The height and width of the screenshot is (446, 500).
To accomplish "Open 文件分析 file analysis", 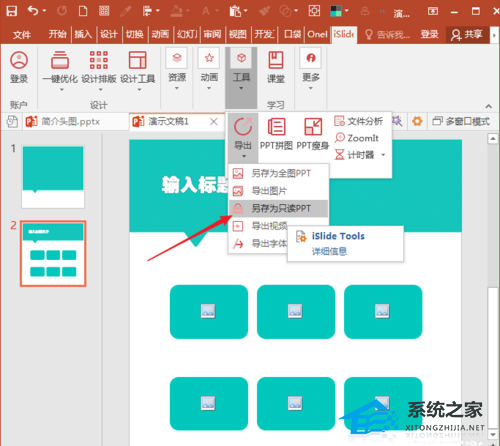I will pos(359,121).
